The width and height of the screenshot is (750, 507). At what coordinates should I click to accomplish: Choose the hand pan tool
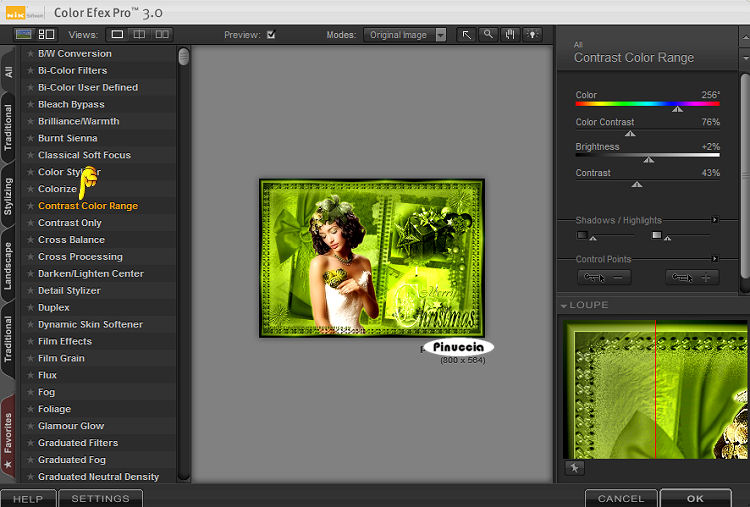coord(510,34)
